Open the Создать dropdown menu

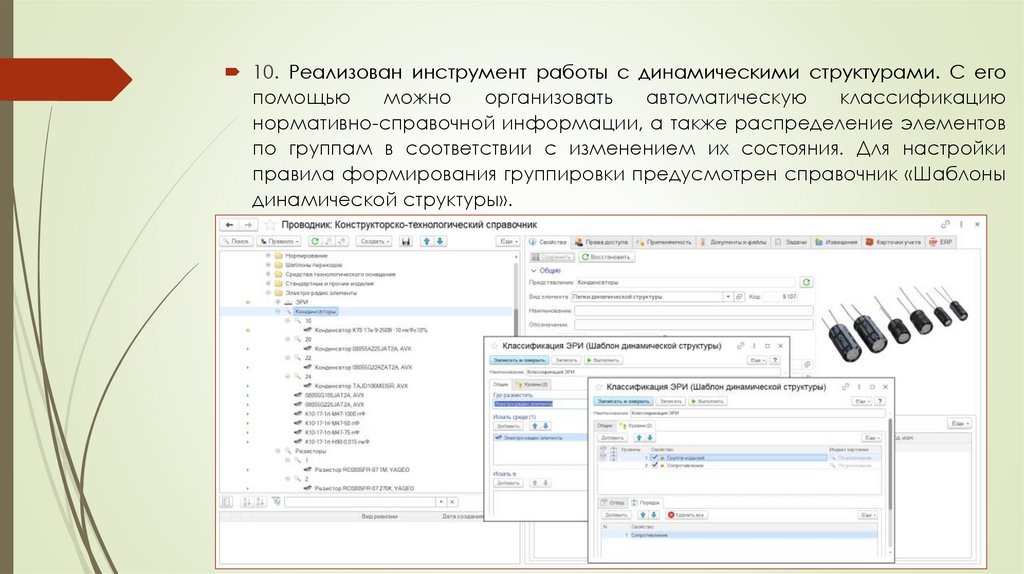click(x=374, y=241)
